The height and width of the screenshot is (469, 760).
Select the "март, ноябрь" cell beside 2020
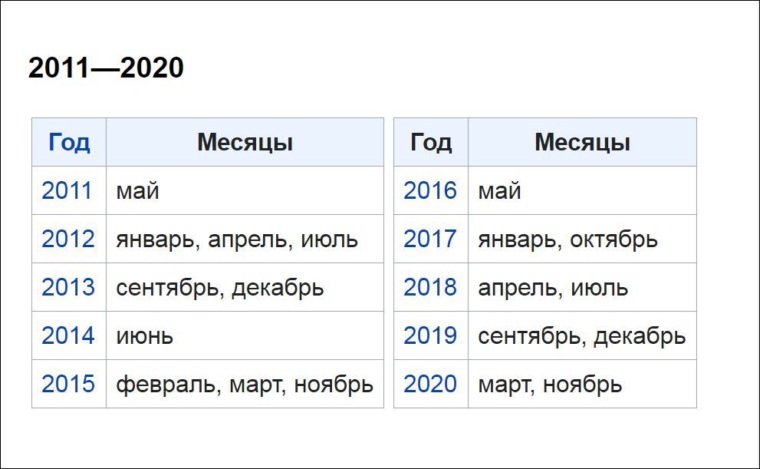coord(549,383)
